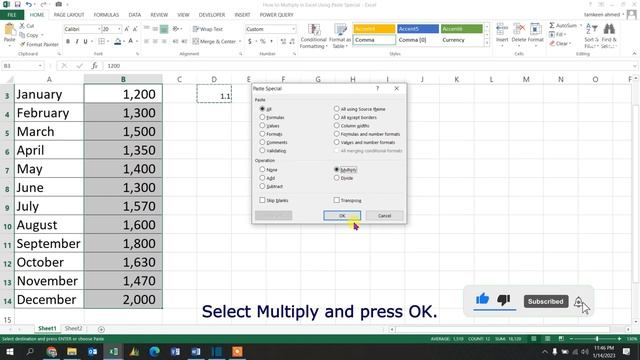640x360 pixels.
Task: Select the Formulas paste radio option
Action: click(262, 117)
